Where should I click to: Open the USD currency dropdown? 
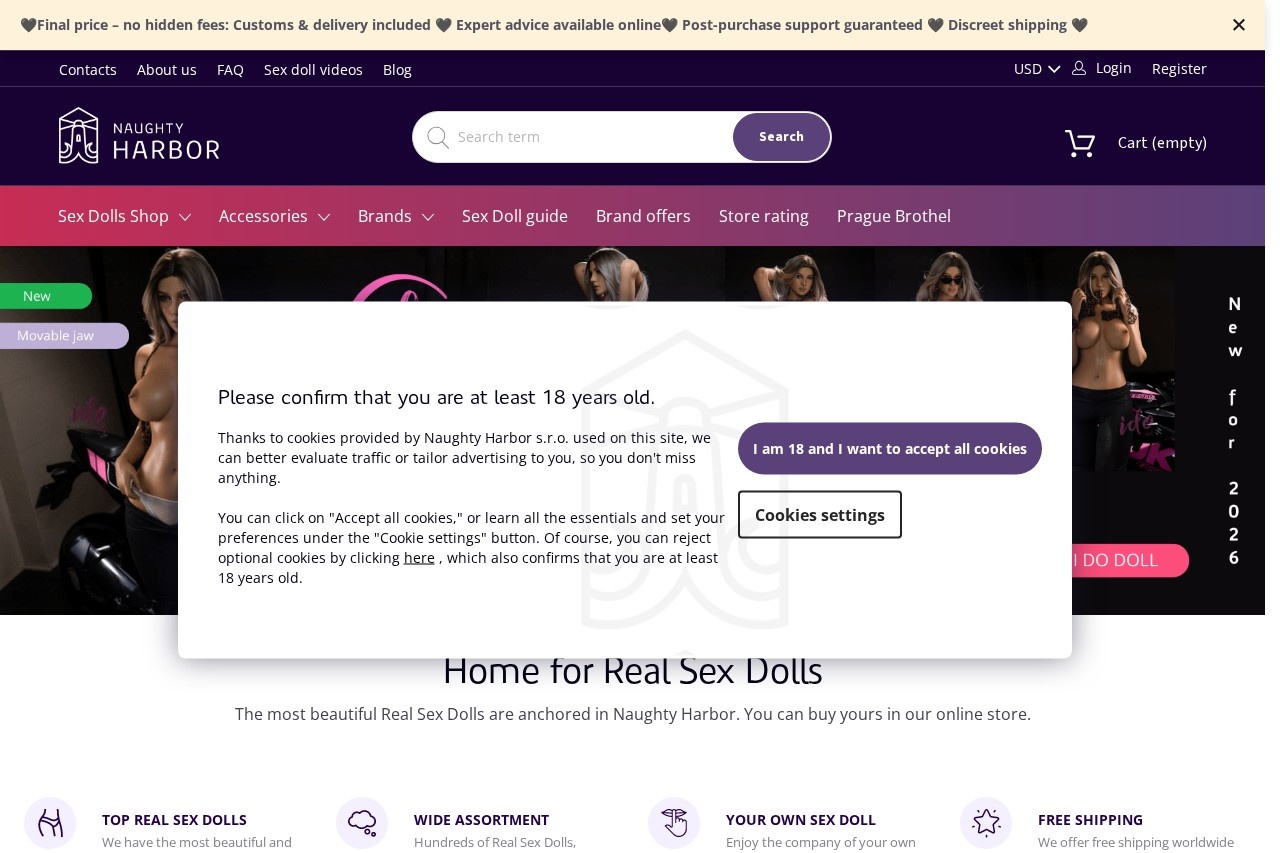coord(1037,69)
